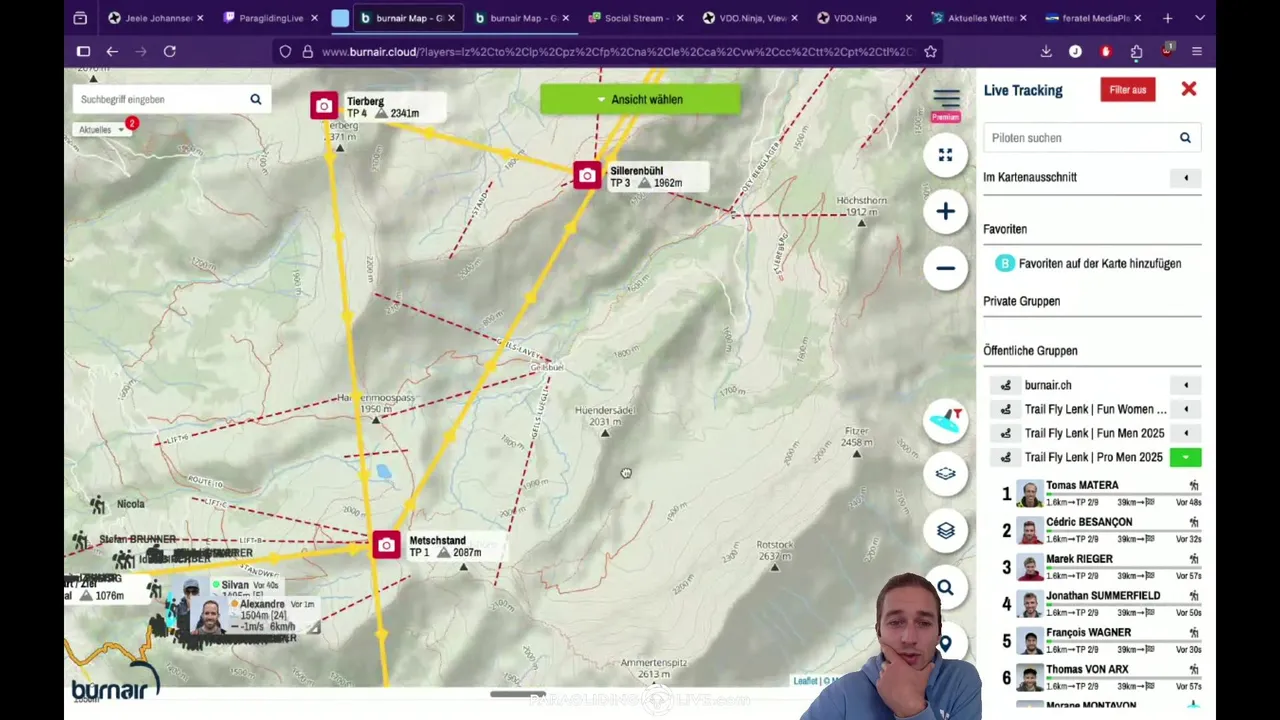Zoom out of the map
The height and width of the screenshot is (720, 1280).
point(945,268)
